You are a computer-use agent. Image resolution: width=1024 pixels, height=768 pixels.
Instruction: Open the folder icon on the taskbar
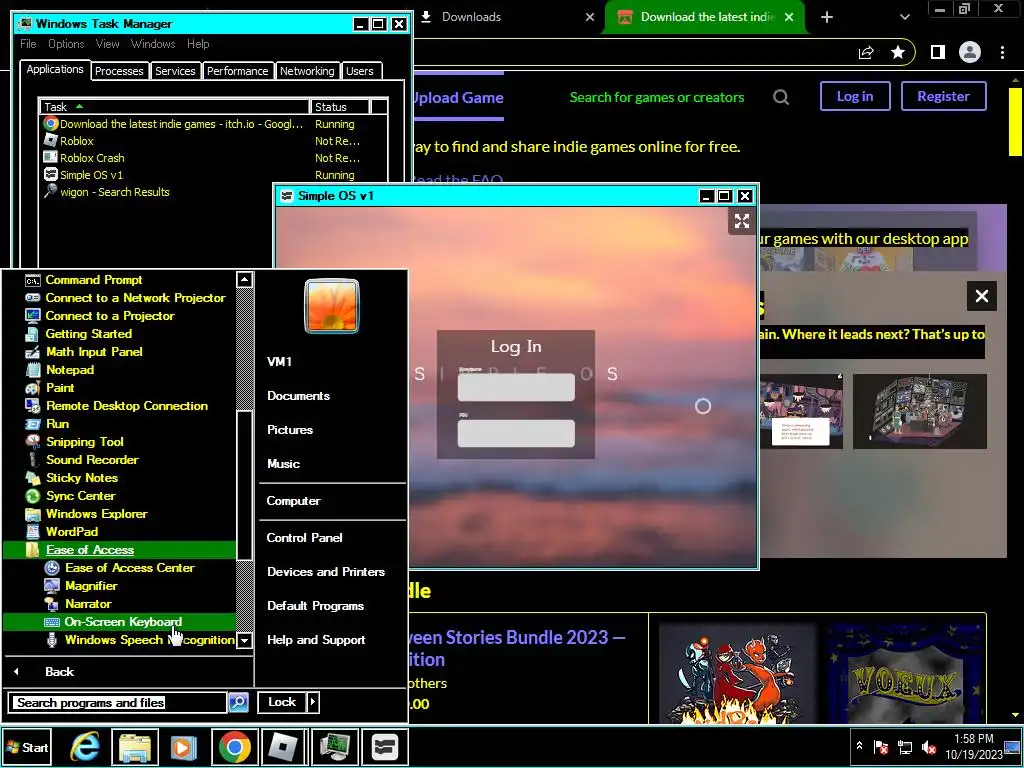135,746
